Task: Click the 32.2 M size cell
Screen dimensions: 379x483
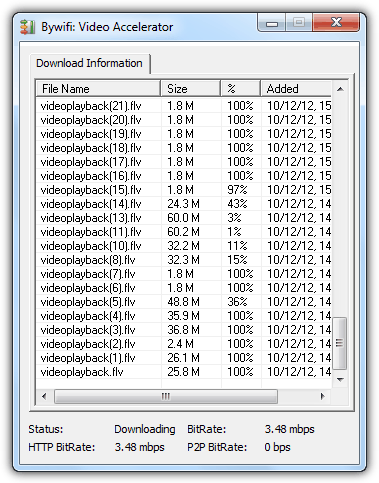Action: 183,246
